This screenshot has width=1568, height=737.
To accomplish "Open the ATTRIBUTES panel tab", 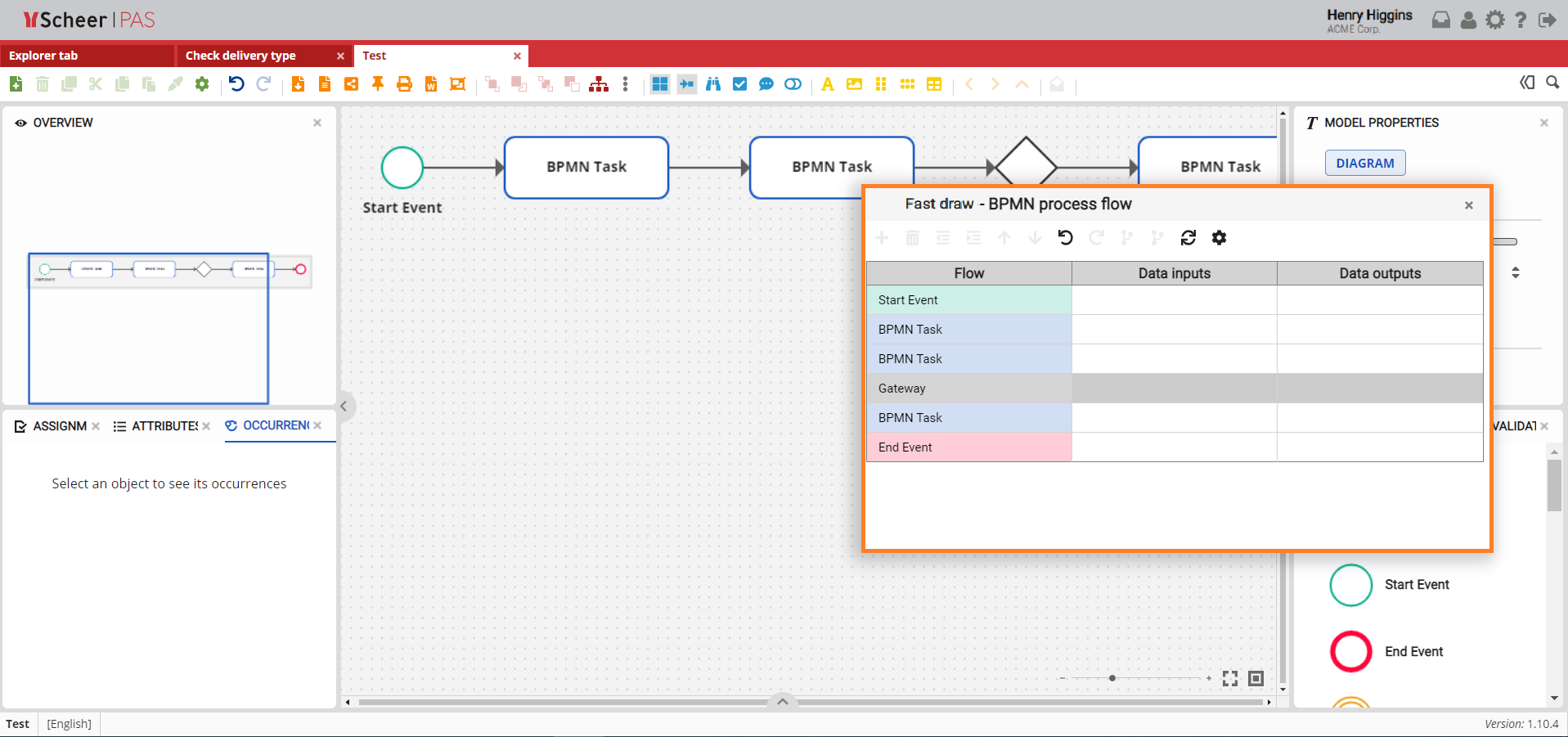I will click(164, 426).
